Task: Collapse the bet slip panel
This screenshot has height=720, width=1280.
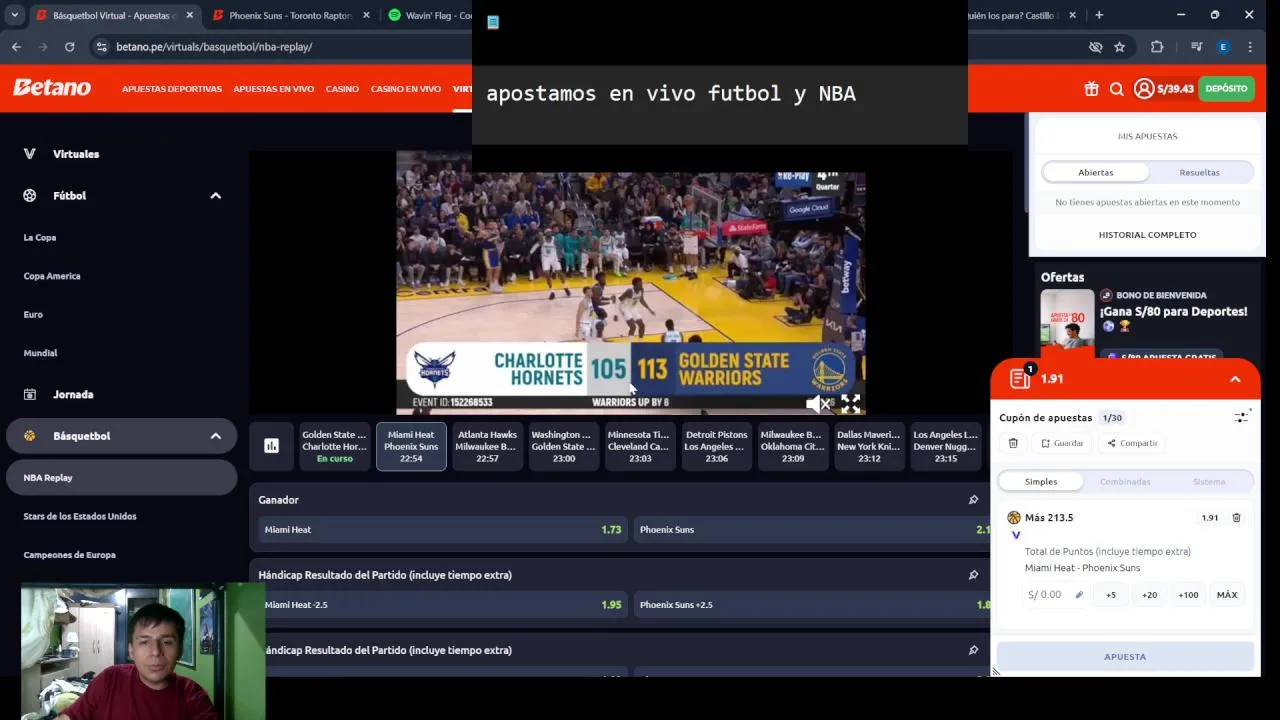Action: point(1235,379)
